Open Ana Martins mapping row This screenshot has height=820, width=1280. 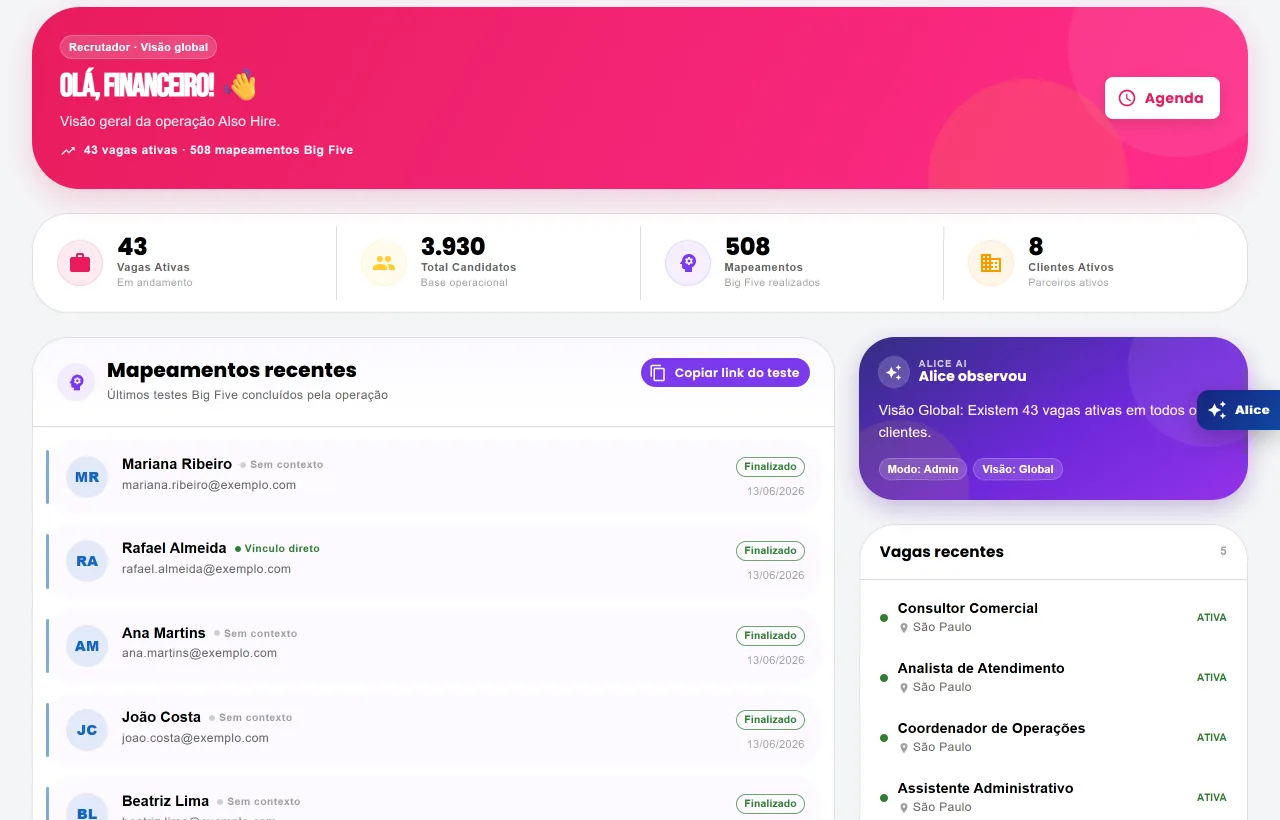pyautogui.click(x=432, y=645)
